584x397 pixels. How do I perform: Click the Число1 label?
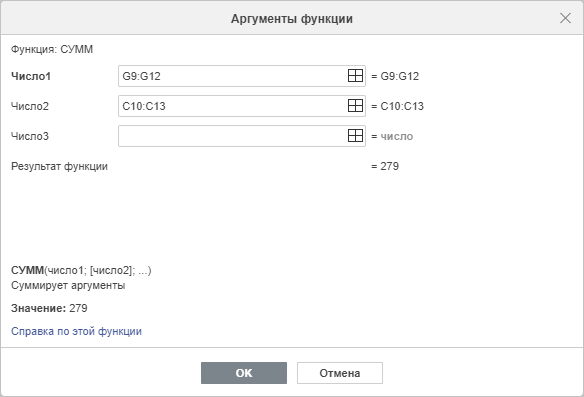[31, 76]
